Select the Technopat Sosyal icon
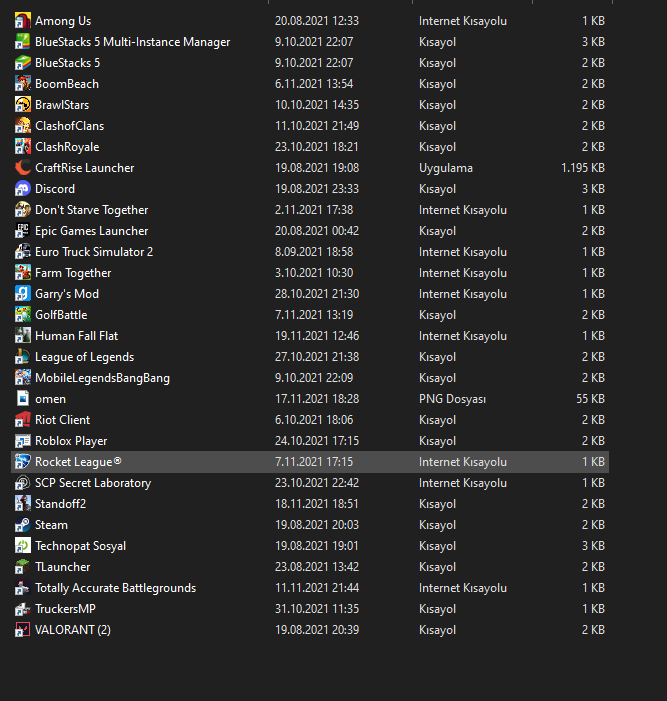The width and height of the screenshot is (667, 701). tap(23, 546)
